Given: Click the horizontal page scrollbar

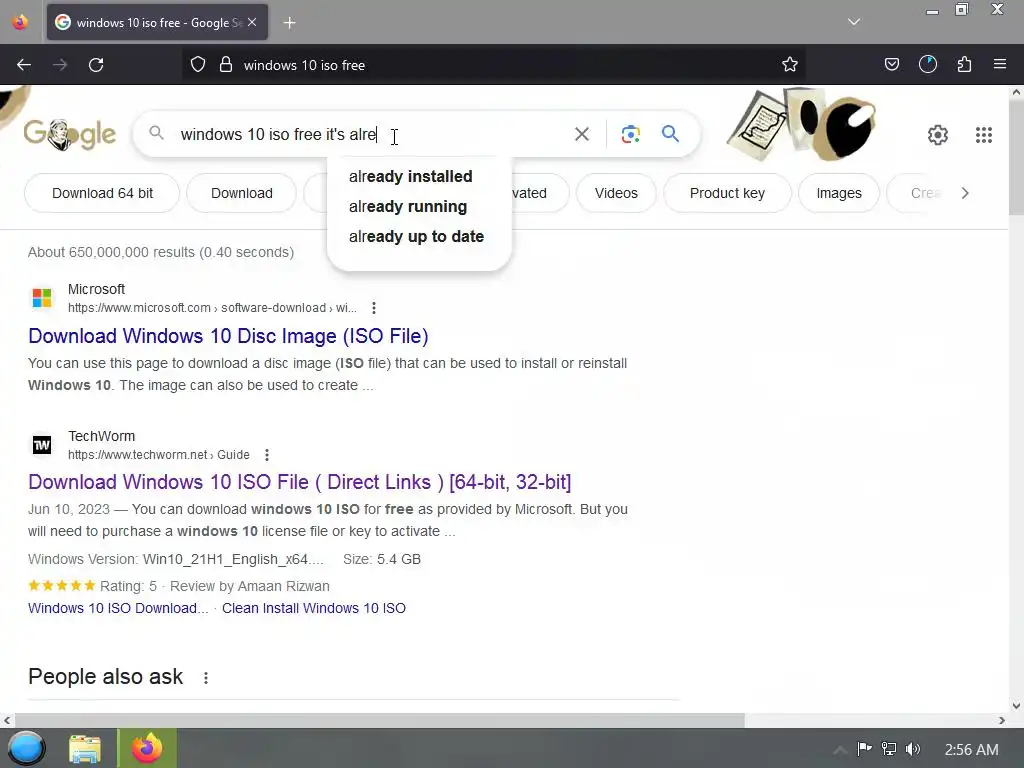Looking at the screenshot, I should (379, 720).
